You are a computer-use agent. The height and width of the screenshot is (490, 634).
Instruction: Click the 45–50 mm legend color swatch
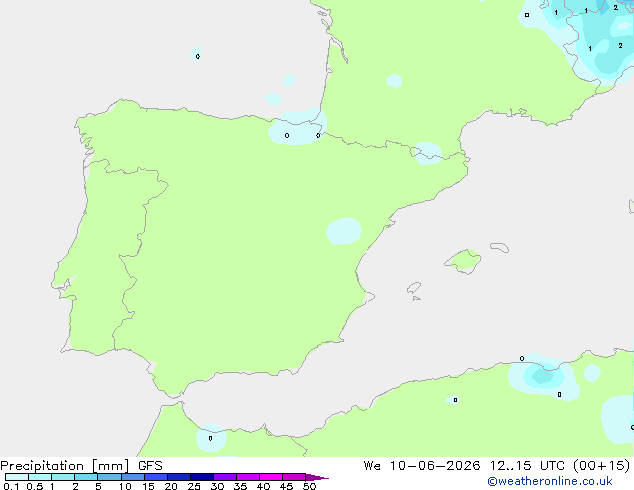294,477
